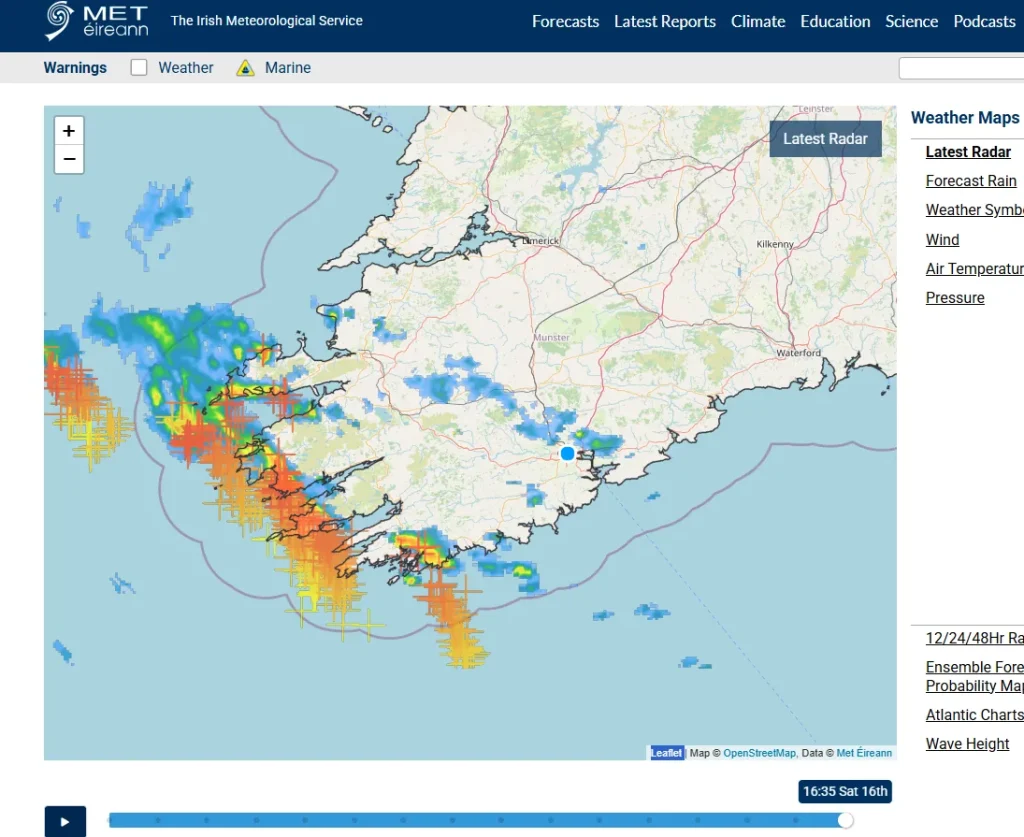Viewport: 1024px width, 837px height.
Task: View the Air Temperature map
Action: coord(974,268)
